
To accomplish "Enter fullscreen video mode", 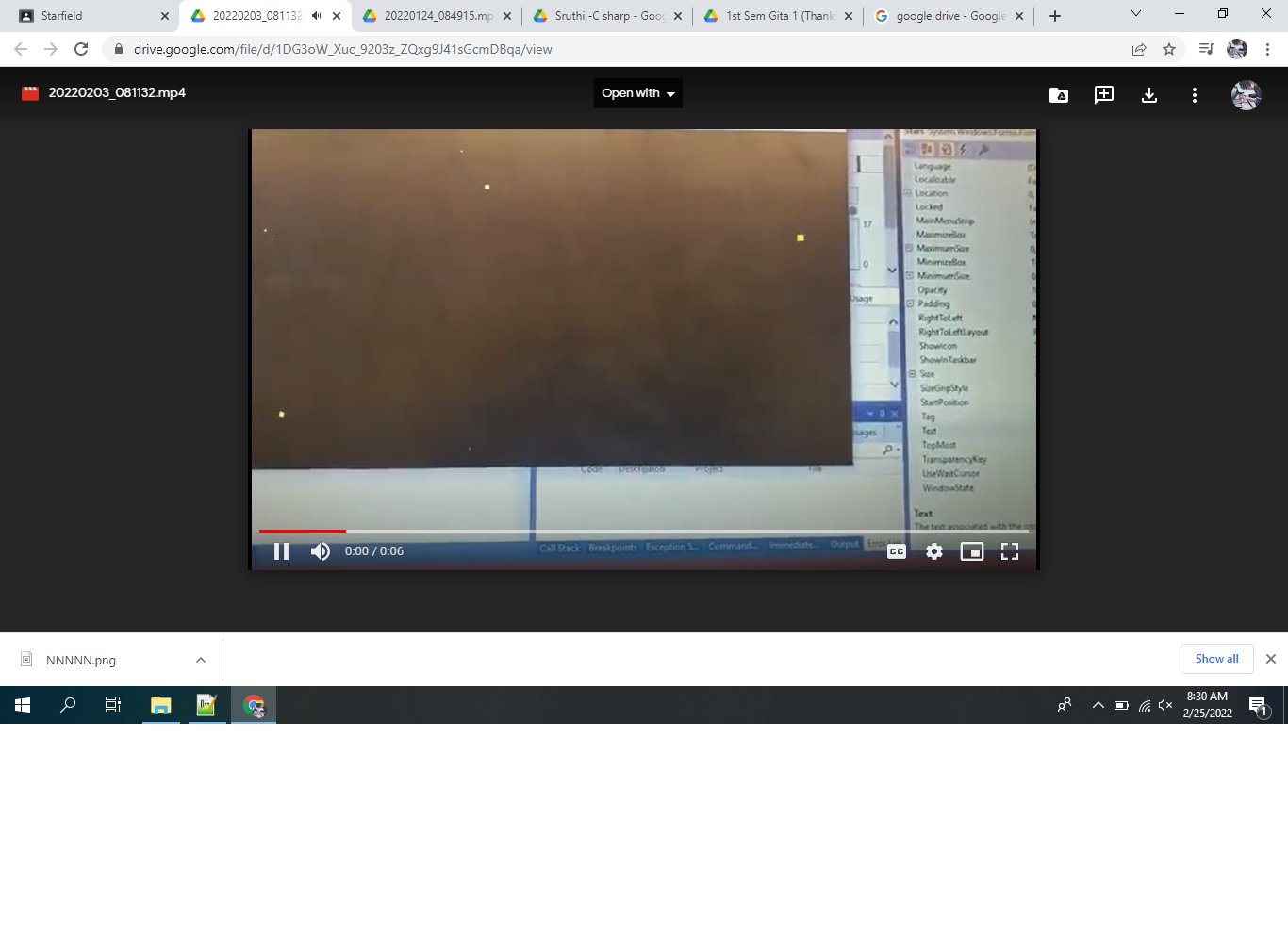I will pos(1010,551).
